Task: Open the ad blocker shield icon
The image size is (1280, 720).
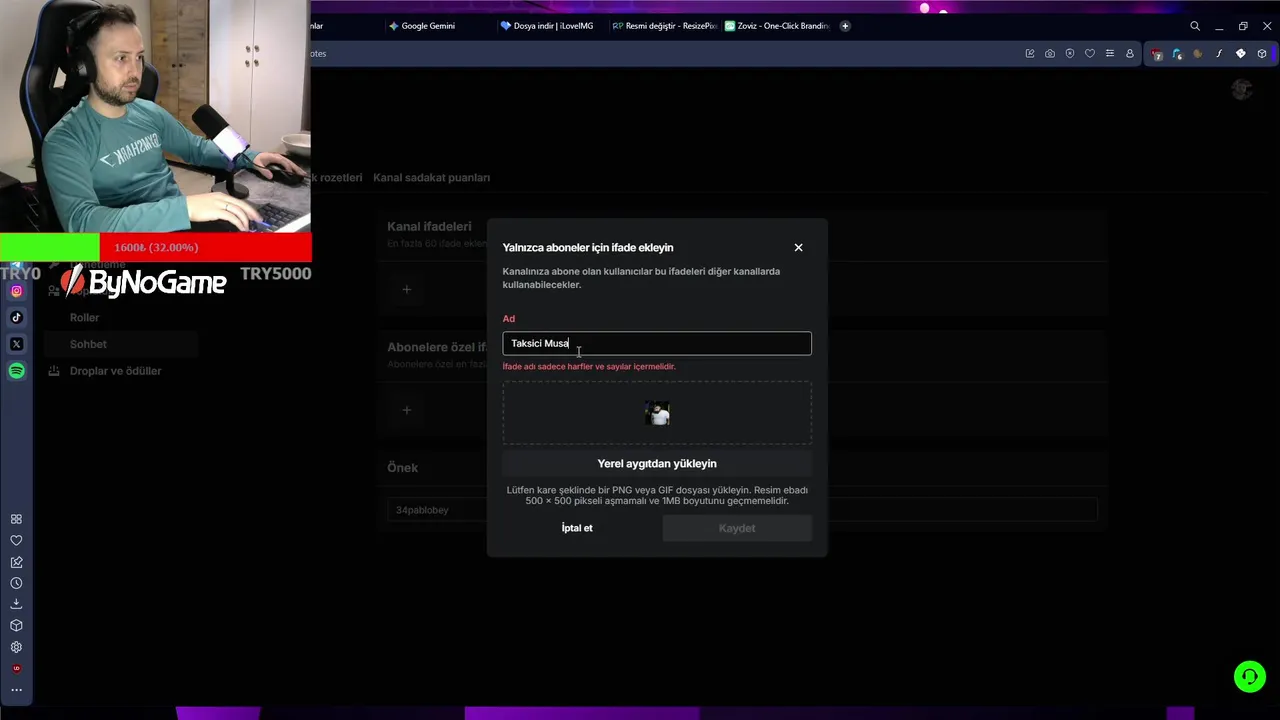Action: point(1070,54)
